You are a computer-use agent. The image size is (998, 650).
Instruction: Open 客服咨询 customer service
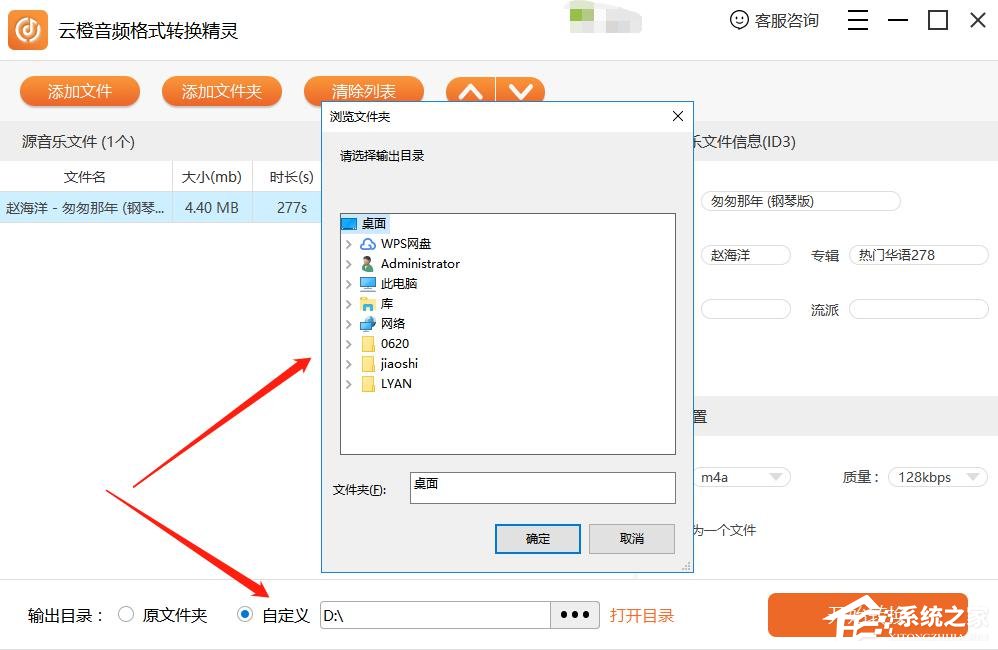775,20
